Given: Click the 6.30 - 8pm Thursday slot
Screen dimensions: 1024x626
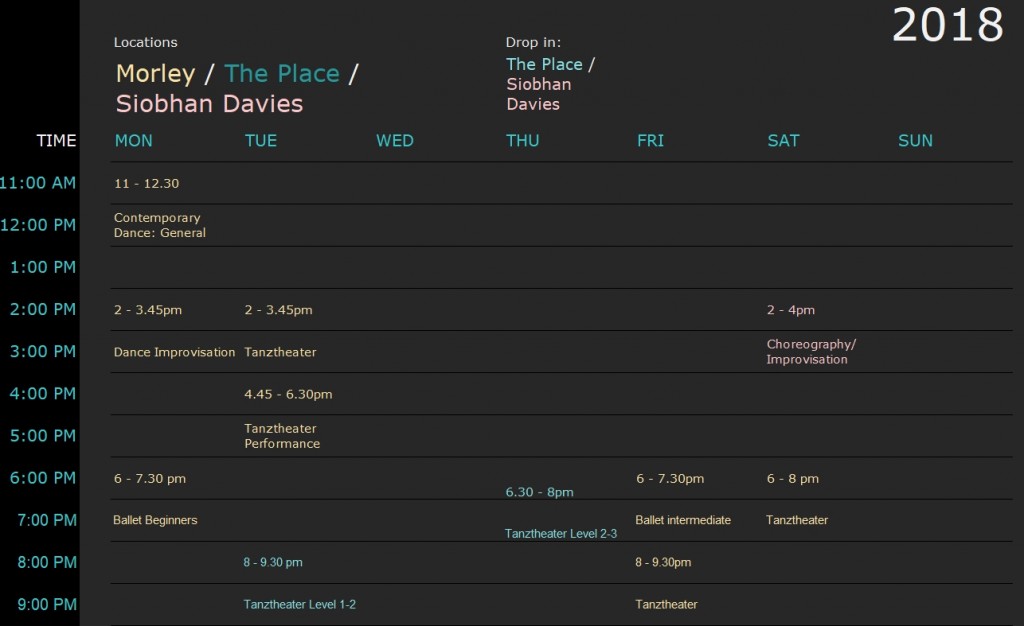Looking at the screenshot, I should [x=539, y=492].
